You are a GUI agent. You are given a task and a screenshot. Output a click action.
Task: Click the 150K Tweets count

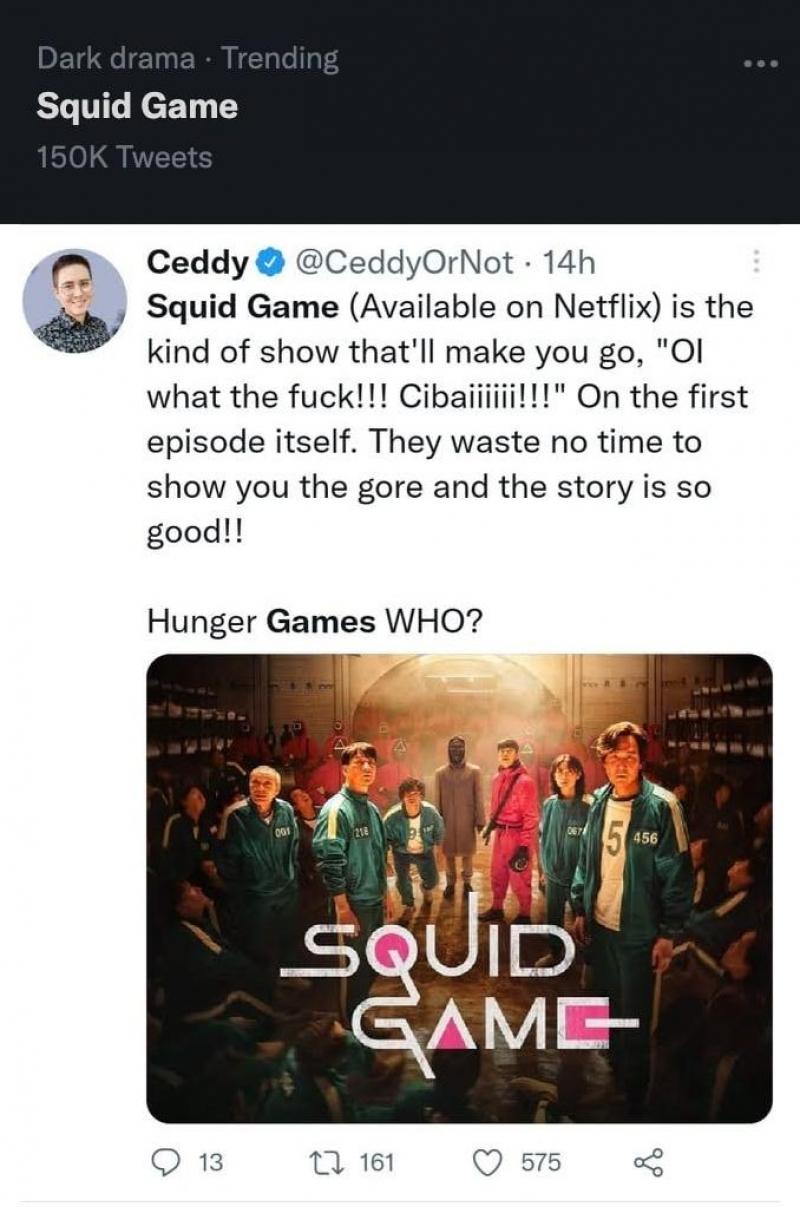coord(124,157)
